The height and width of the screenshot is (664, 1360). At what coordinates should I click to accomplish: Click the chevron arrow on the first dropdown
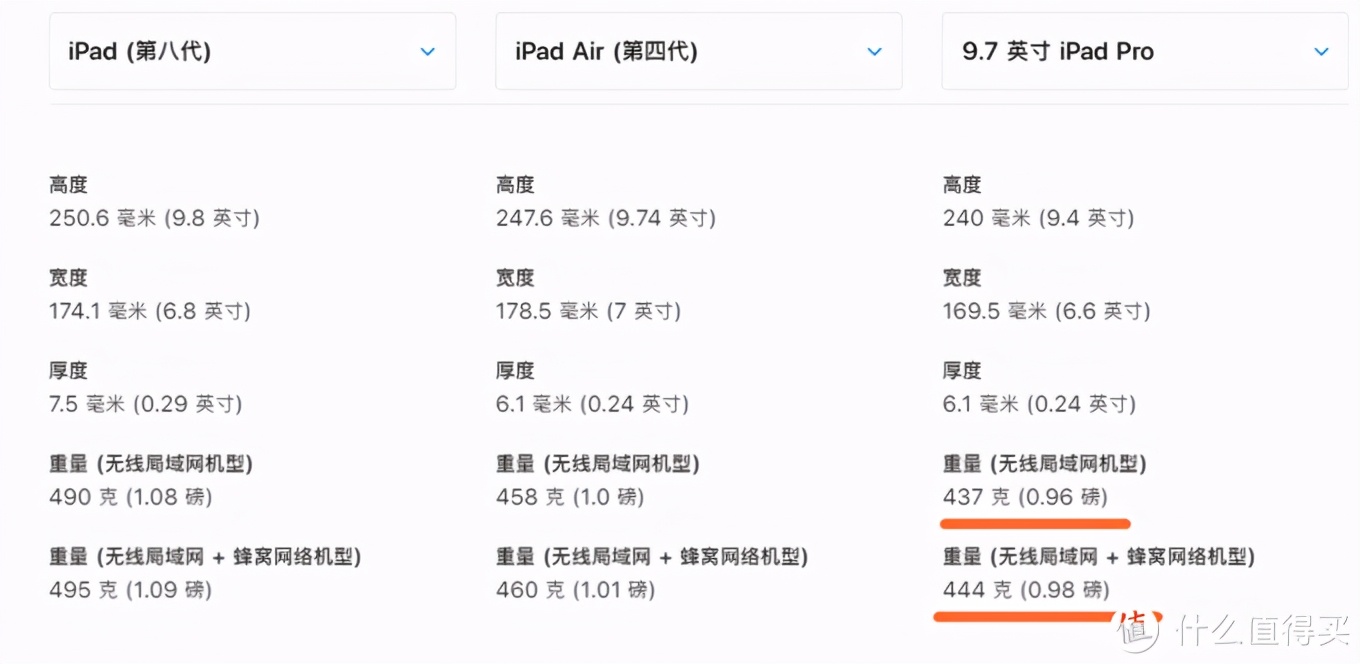[x=428, y=50]
